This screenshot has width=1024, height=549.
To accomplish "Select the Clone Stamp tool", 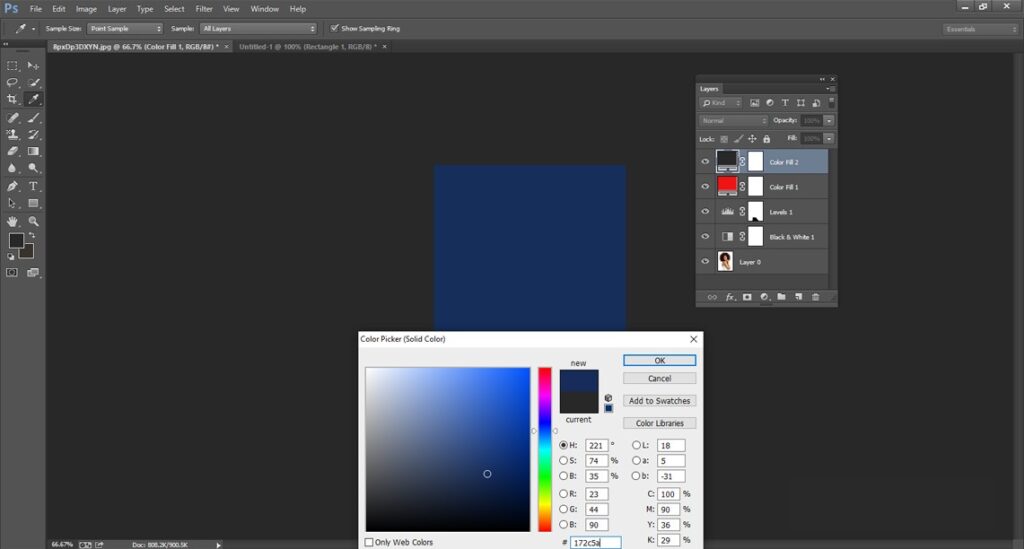I will click(12, 134).
